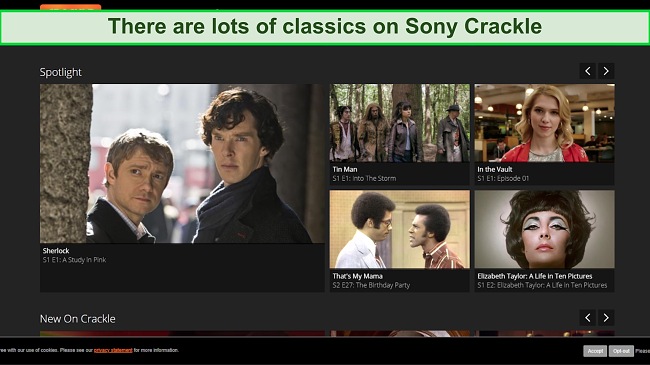Click the That's My Mama title
The height and width of the screenshot is (365, 650).
(x=358, y=276)
